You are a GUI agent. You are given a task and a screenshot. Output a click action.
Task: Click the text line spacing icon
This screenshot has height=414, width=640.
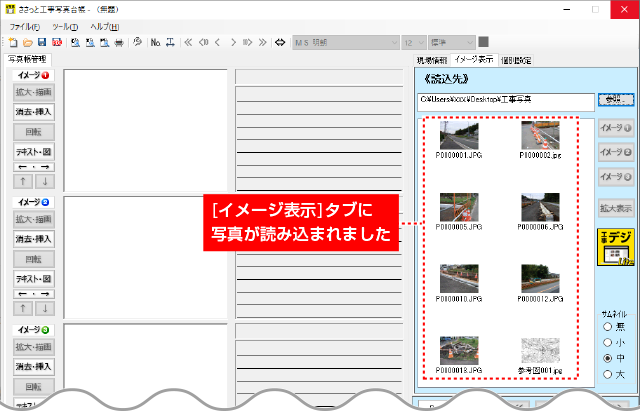pyautogui.click(x=170, y=42)
